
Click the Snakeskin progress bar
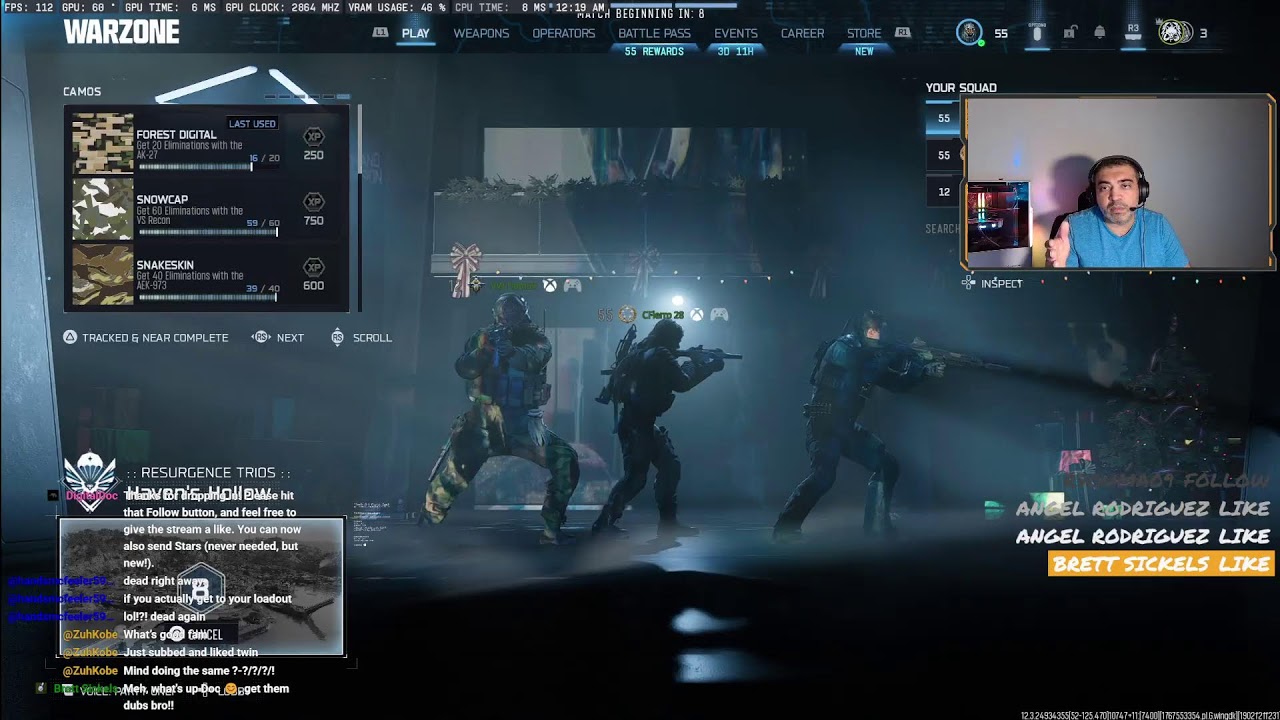click(209, 297)
